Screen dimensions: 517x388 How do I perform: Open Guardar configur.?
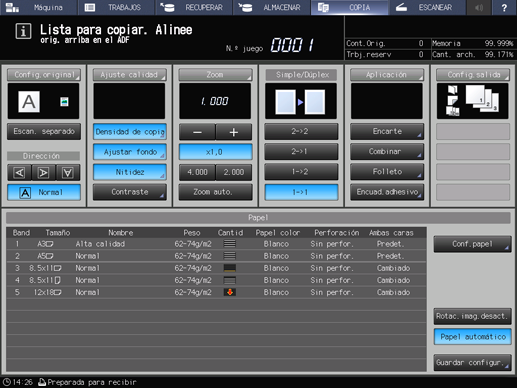472,362
